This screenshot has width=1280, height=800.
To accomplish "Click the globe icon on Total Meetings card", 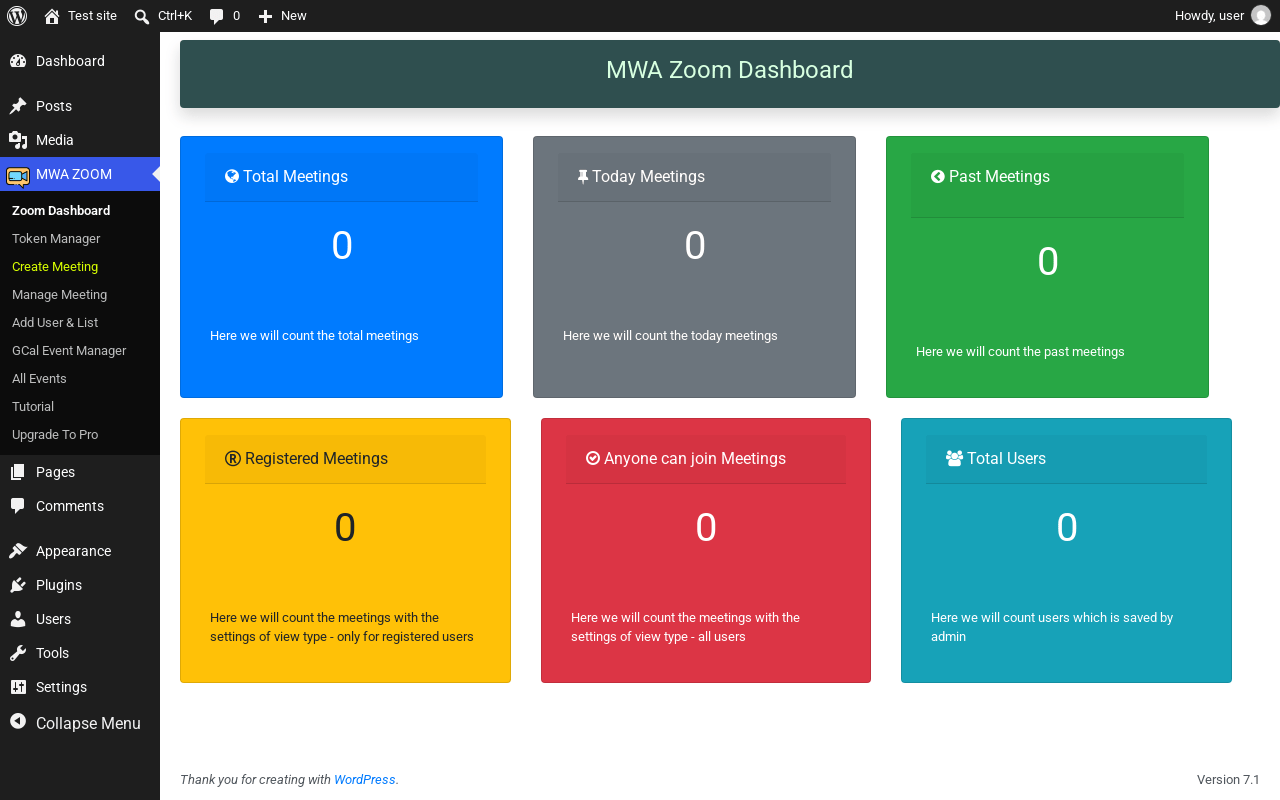I will click(x=232, y=176).
